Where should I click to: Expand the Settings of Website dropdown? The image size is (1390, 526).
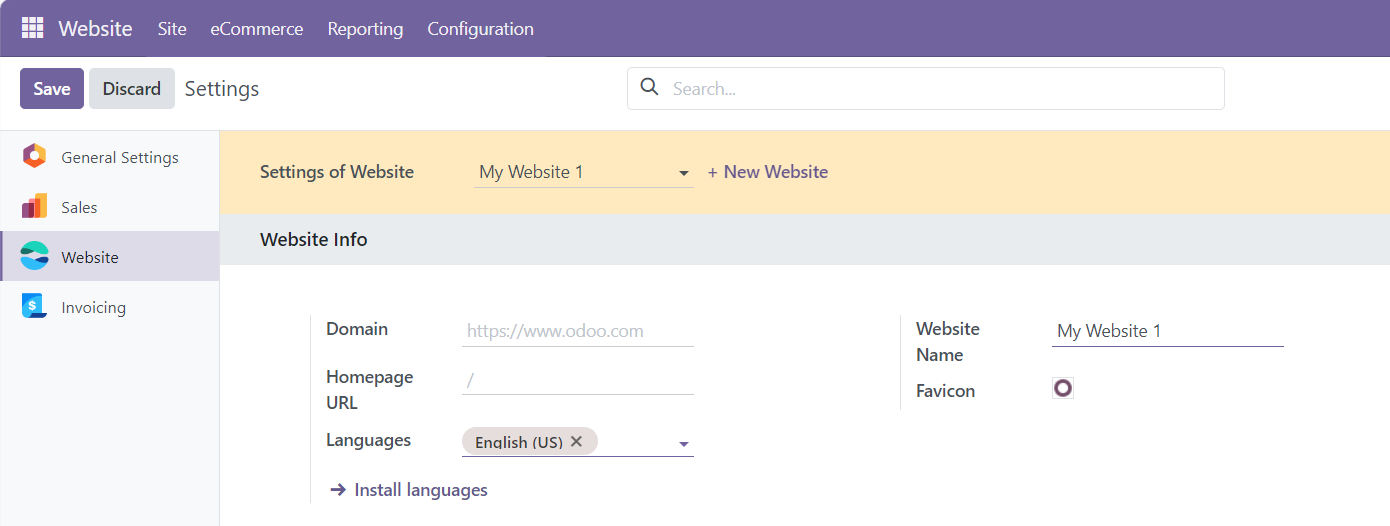pyautogui.click(x=684, y=173)
